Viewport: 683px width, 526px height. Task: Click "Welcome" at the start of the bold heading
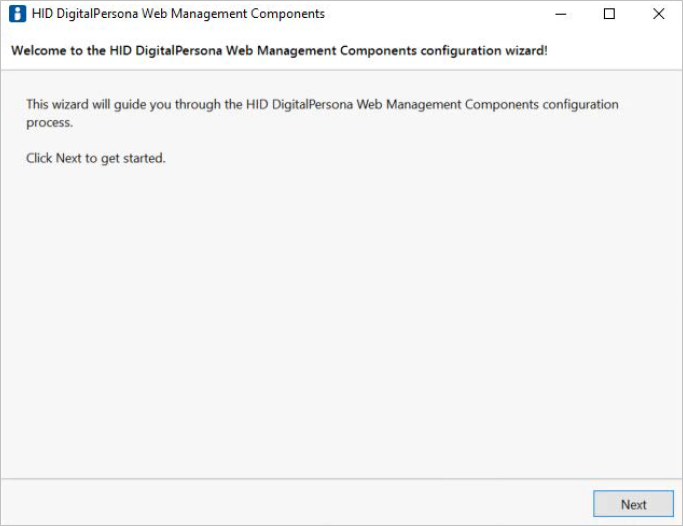pos(39,50)
